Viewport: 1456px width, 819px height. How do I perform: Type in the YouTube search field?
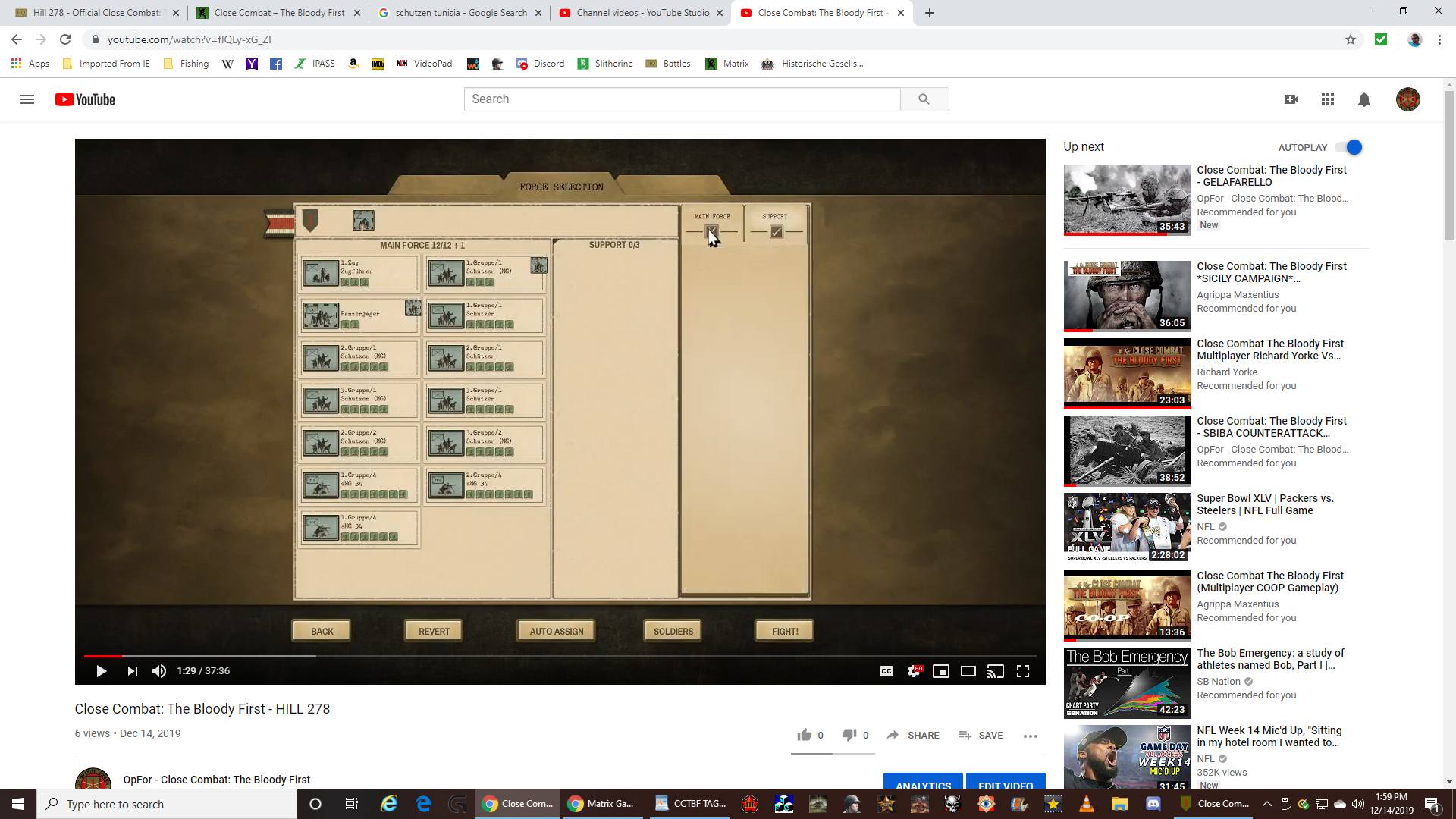pos(682,99)
